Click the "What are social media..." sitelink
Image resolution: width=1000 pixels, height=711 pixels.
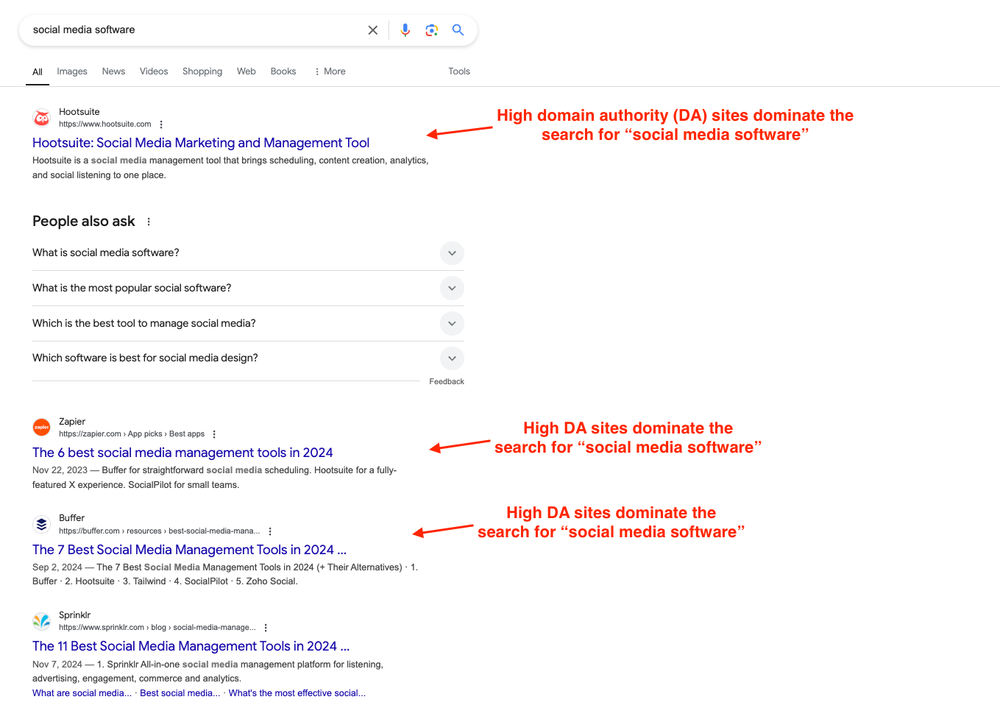point(82,693)
